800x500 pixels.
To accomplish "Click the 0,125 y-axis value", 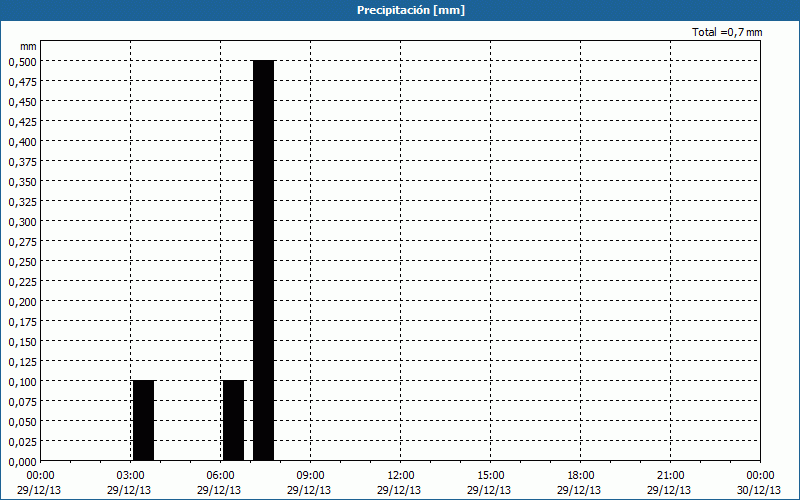I will point(23,361).
